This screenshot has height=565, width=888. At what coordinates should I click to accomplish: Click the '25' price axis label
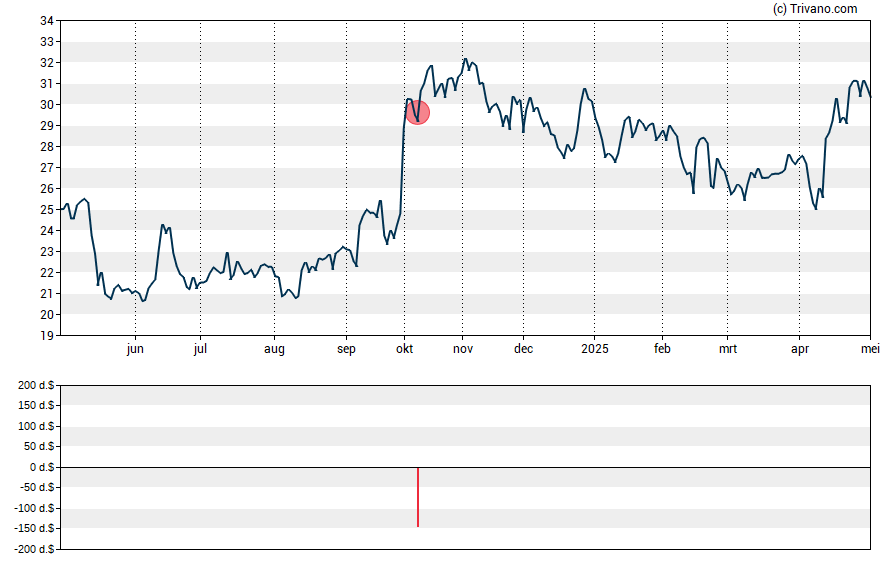point(46,210)
